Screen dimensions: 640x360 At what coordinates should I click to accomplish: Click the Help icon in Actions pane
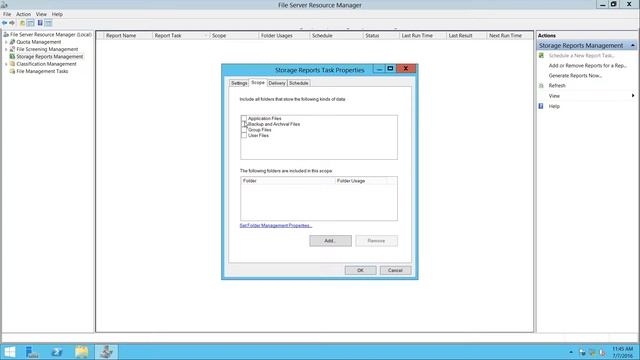pyautogui.click(x=541, y=106)
